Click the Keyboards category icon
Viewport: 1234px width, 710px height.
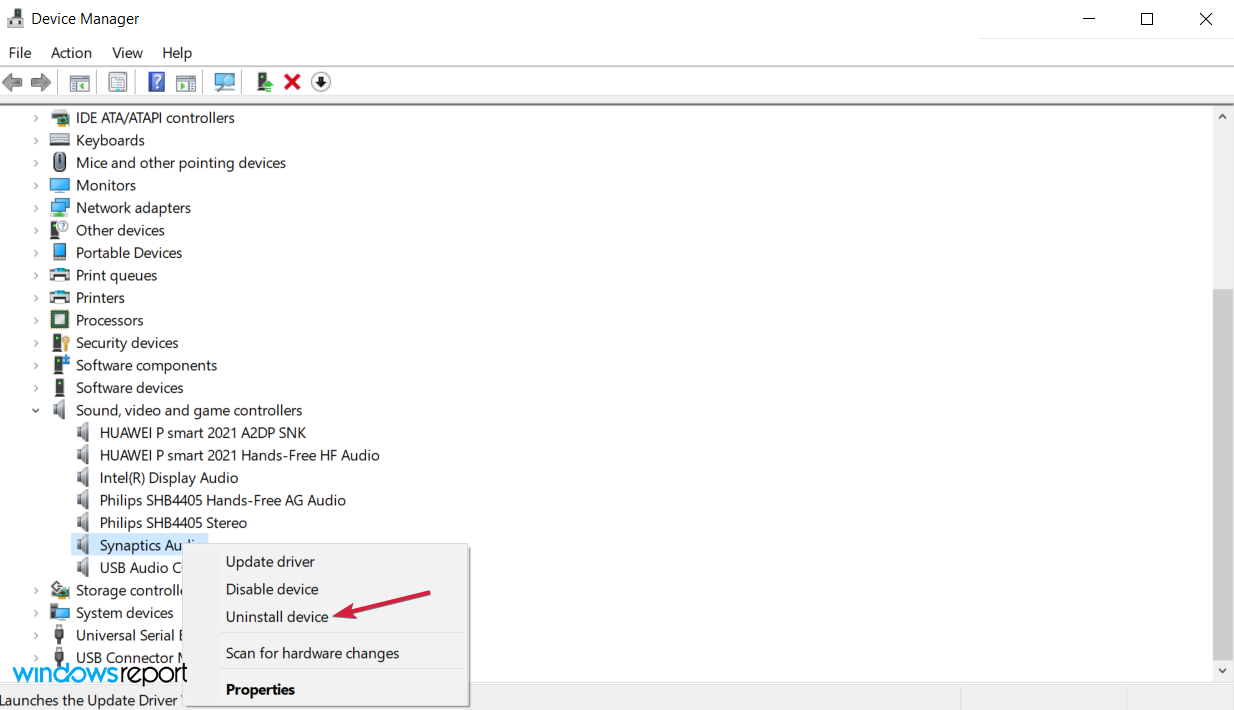60,140
